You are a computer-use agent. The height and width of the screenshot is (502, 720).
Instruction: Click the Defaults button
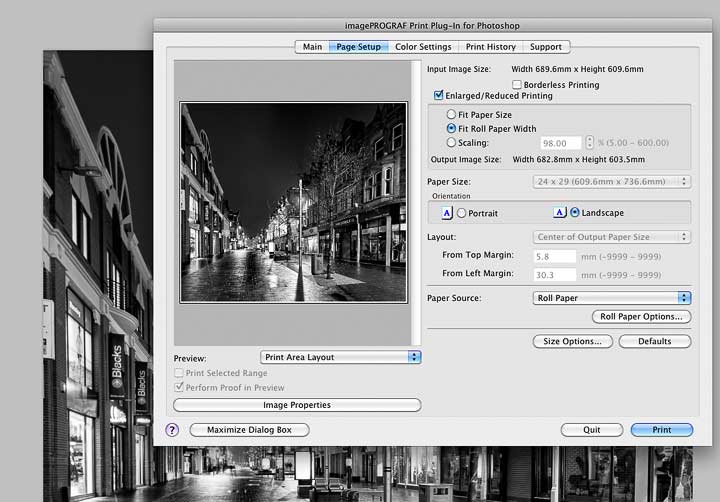click(654, 341)
